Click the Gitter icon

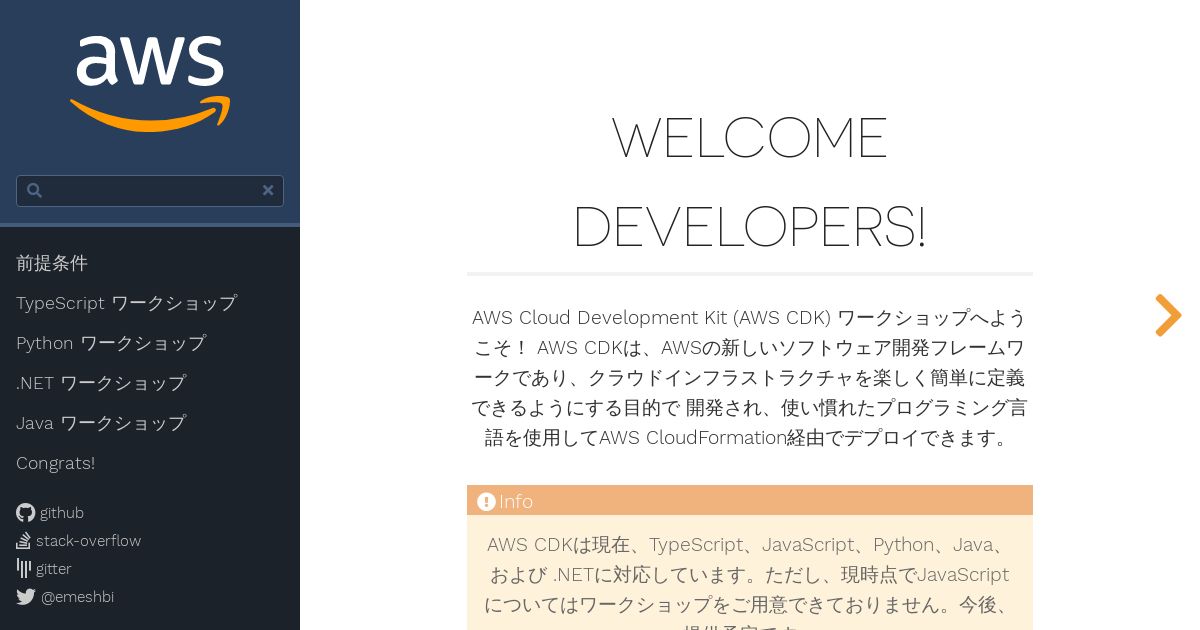tap(23, 569)
